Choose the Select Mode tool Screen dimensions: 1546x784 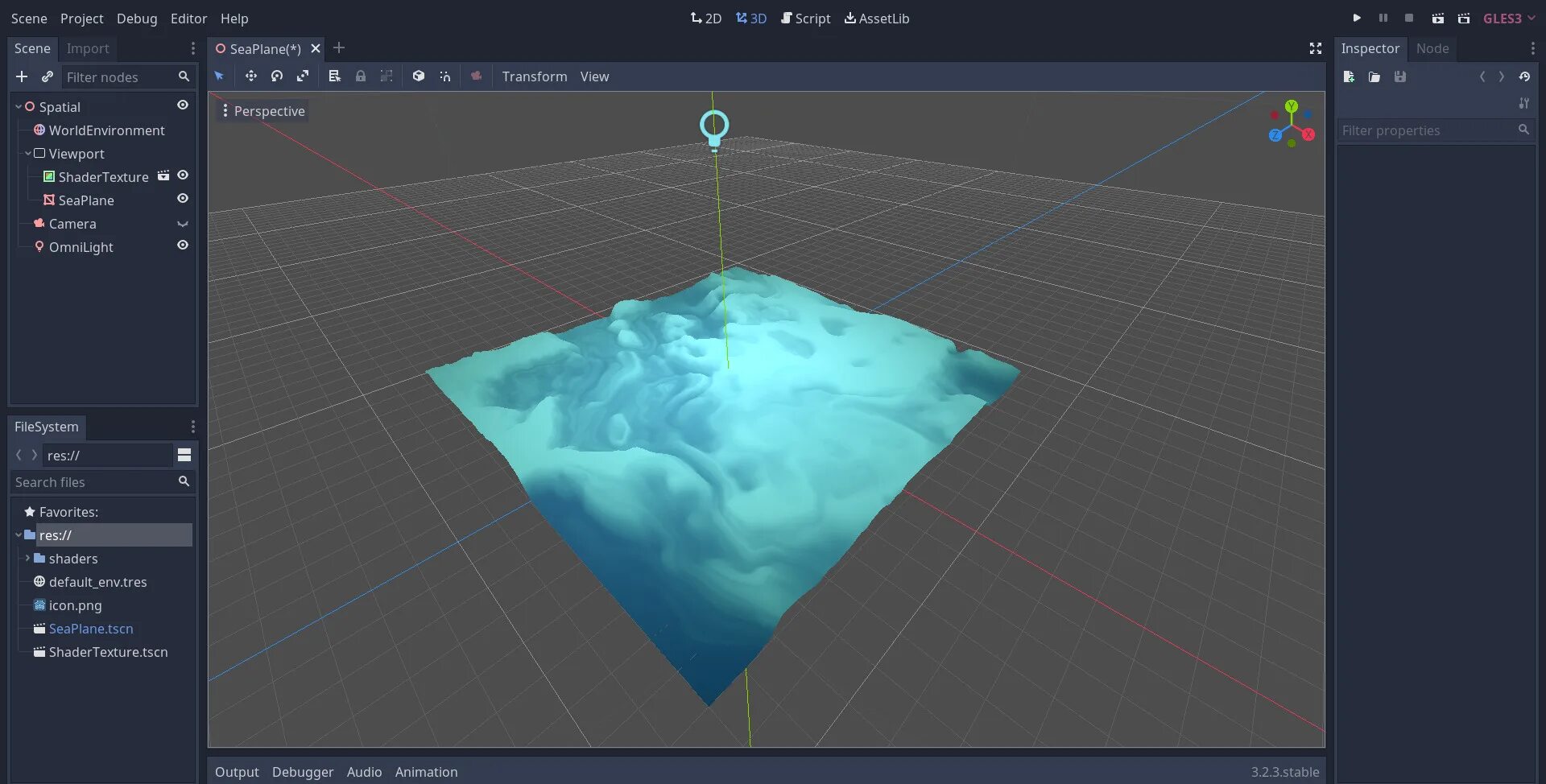coord(219,76)
